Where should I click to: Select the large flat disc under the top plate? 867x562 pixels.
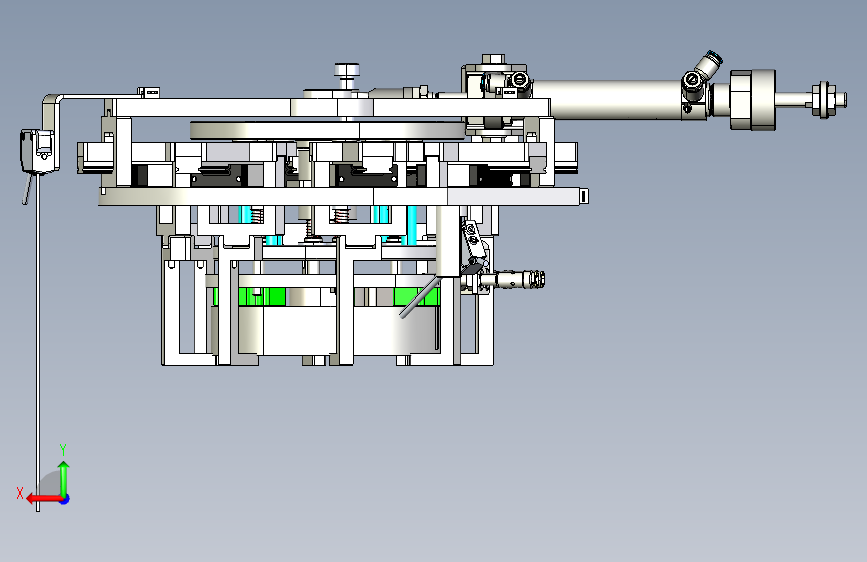[x=327, y=131]
